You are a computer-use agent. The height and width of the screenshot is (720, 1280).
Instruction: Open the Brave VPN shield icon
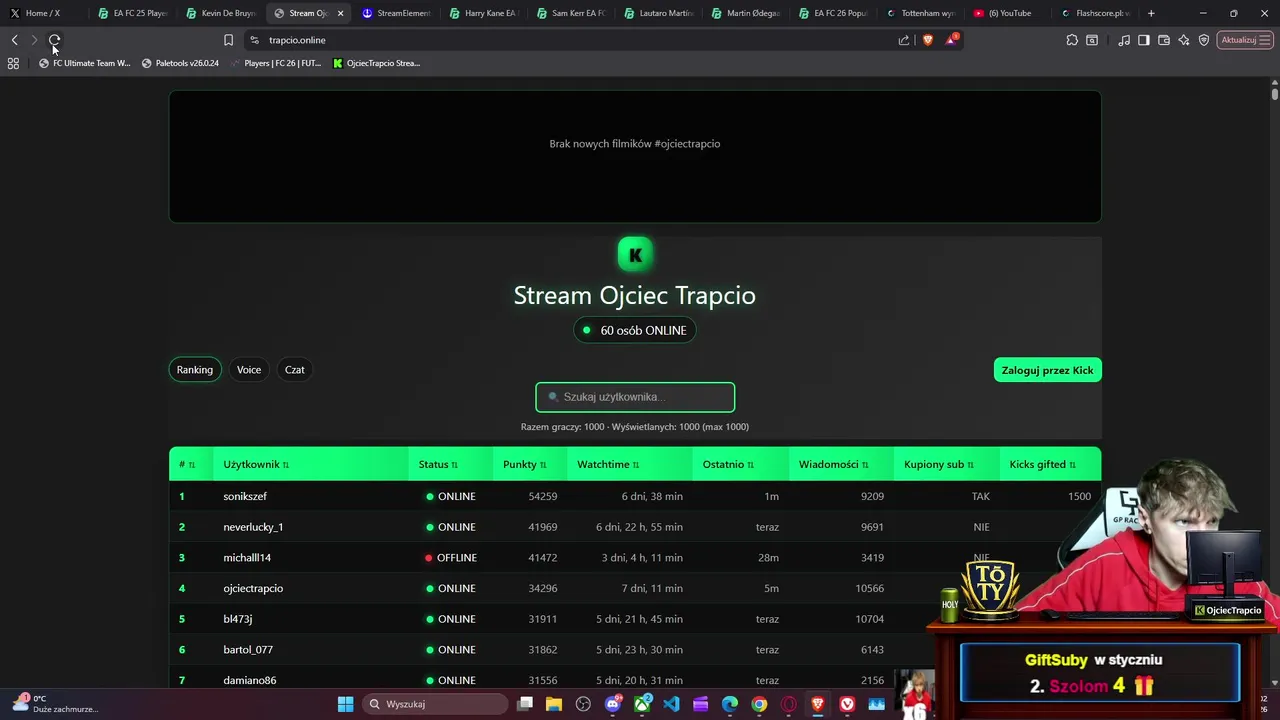tap(1204, 40)
